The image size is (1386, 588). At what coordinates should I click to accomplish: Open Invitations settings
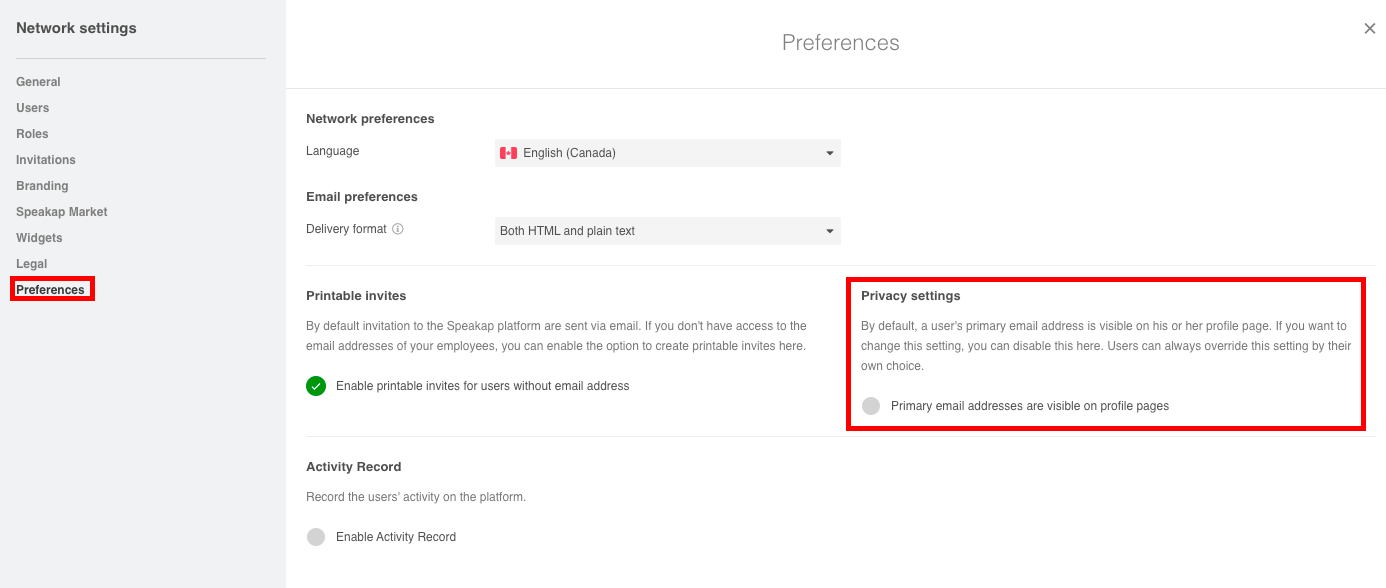pos(46,160)
